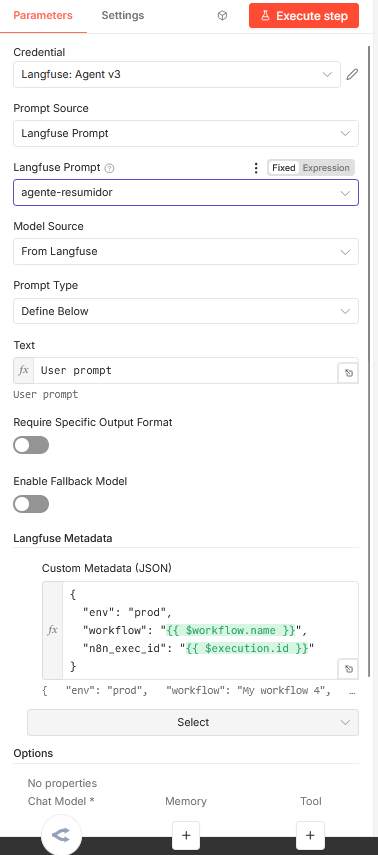
Task: Add a Tool sub-node with plus
Action: [310, 835]
